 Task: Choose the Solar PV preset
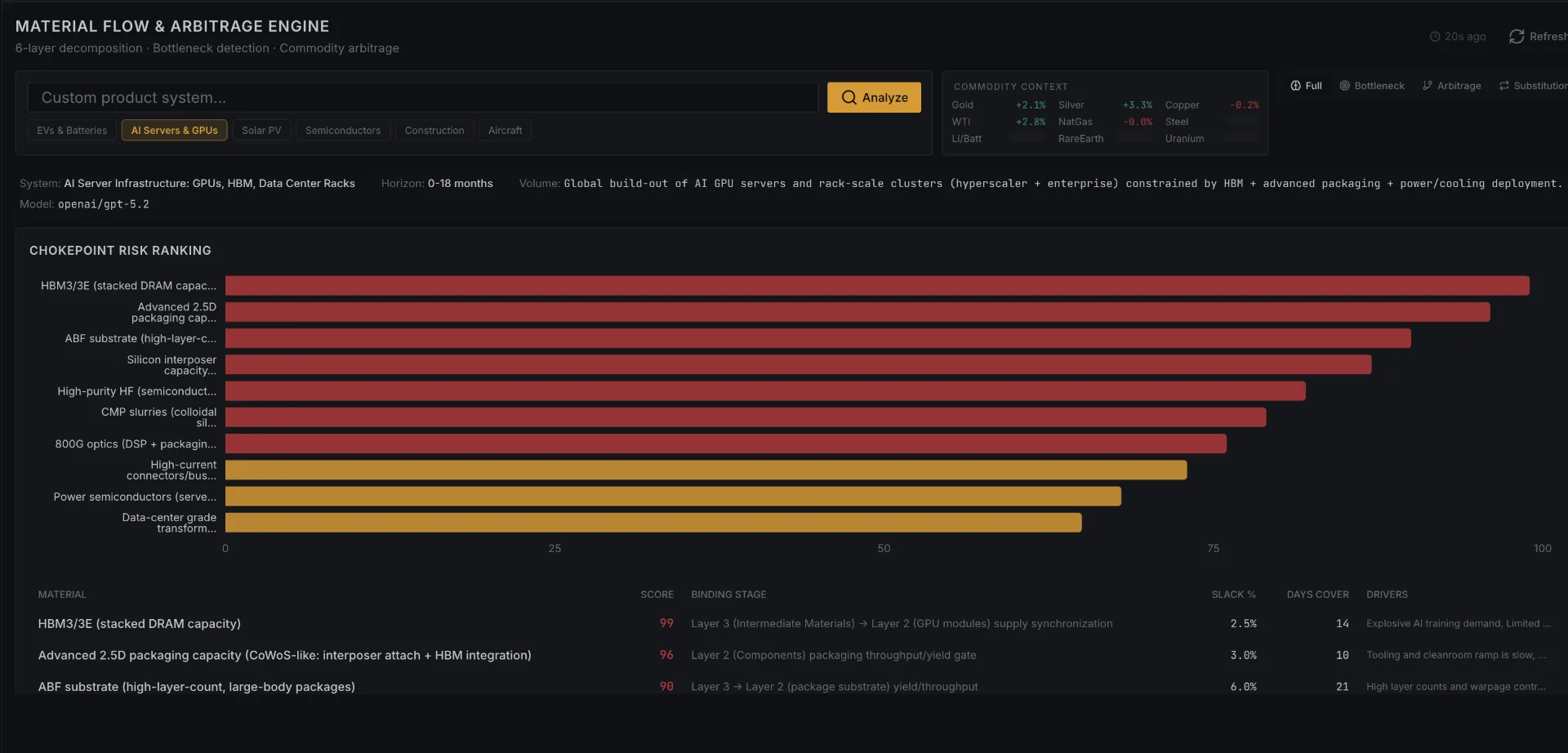[x=261, y=131]
